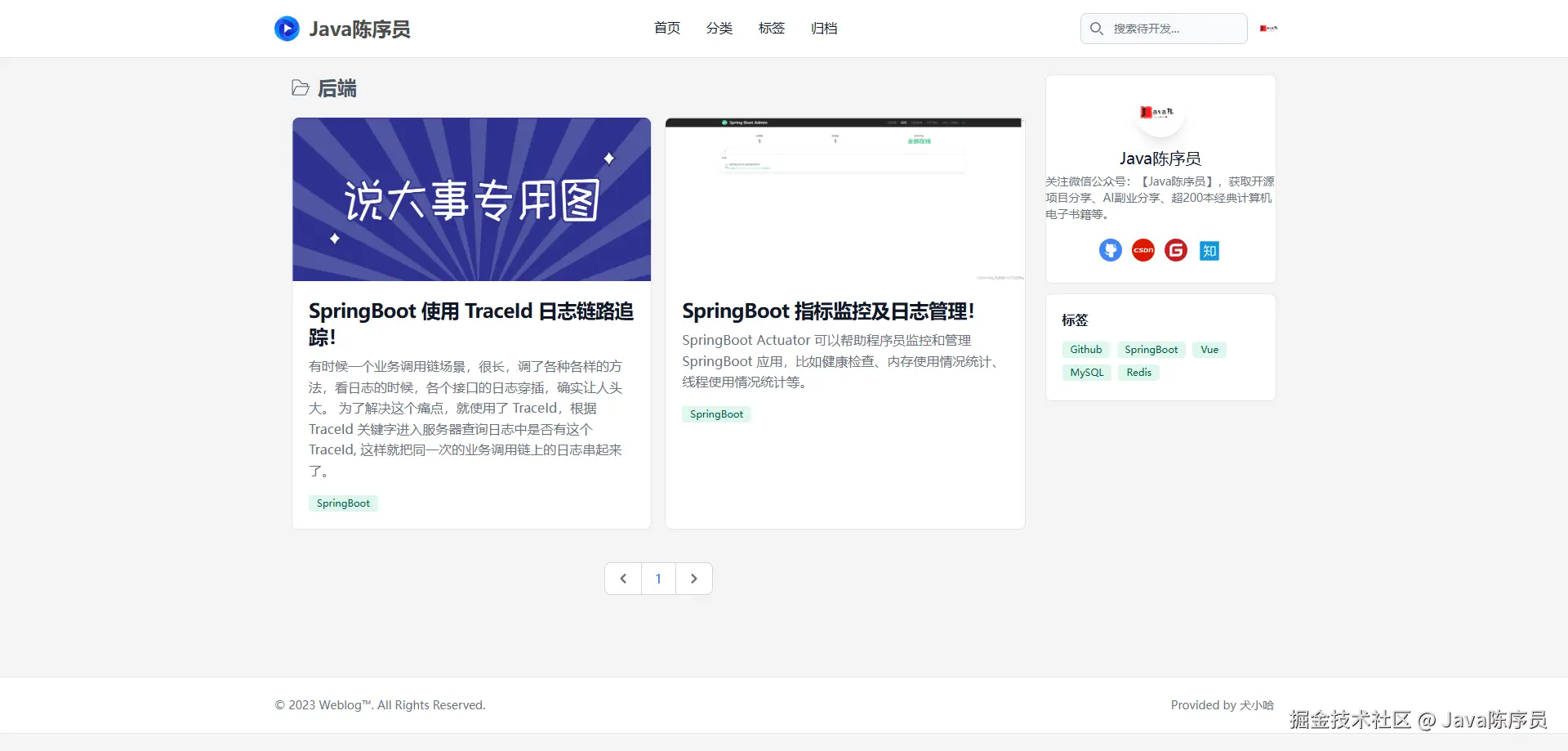Click the 后端 folder icon
Image resolution: width=1568 pixels, height=751 pixels.
click(x=301, y=88)
